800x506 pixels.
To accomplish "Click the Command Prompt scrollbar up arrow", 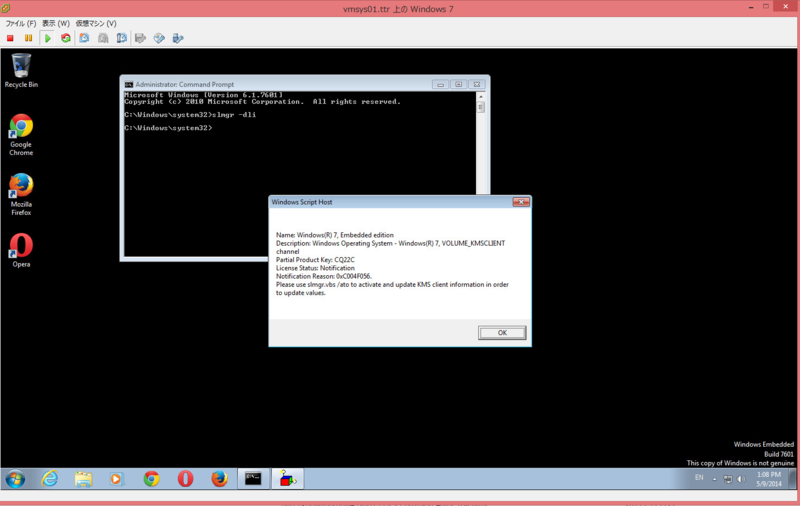I will tap(481, 96).
